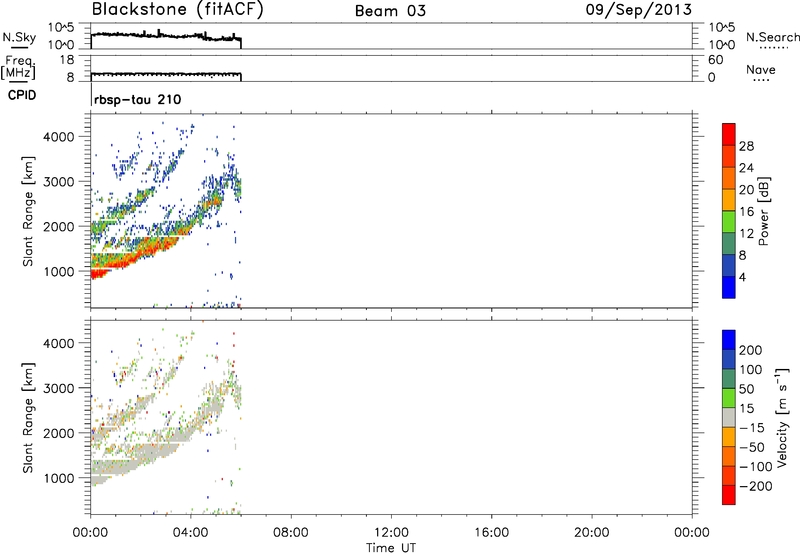Click "2000" on the power panel axis
The image size is (800, 554).
(x=58, y=226)
